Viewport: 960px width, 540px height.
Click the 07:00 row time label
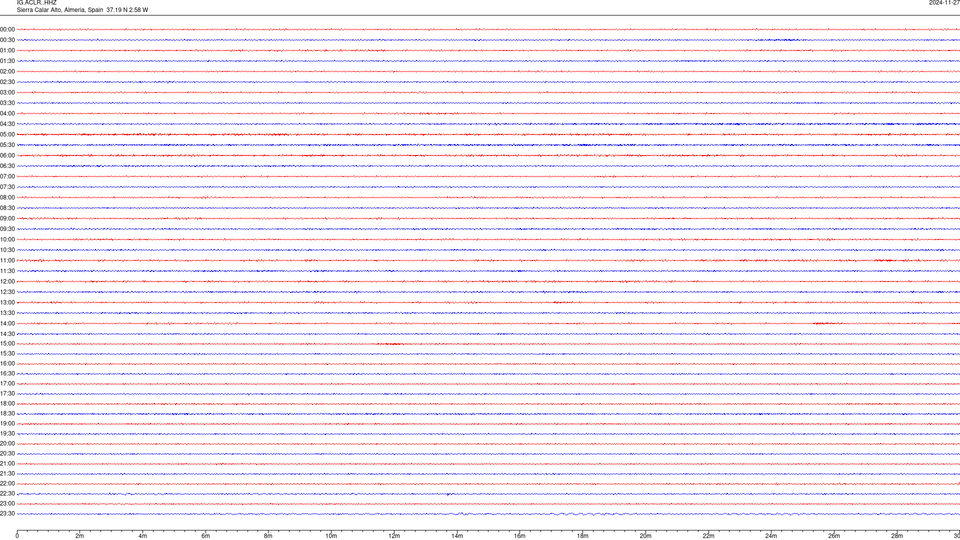7,176
